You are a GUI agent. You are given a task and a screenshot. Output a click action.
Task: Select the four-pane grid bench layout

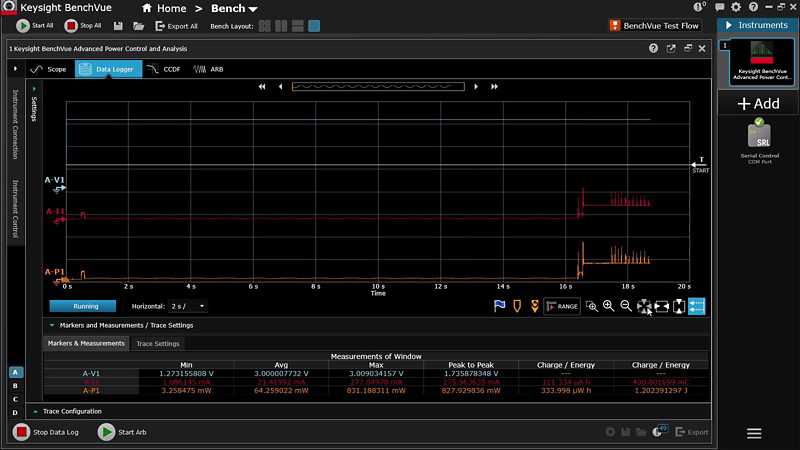point(264,26)
